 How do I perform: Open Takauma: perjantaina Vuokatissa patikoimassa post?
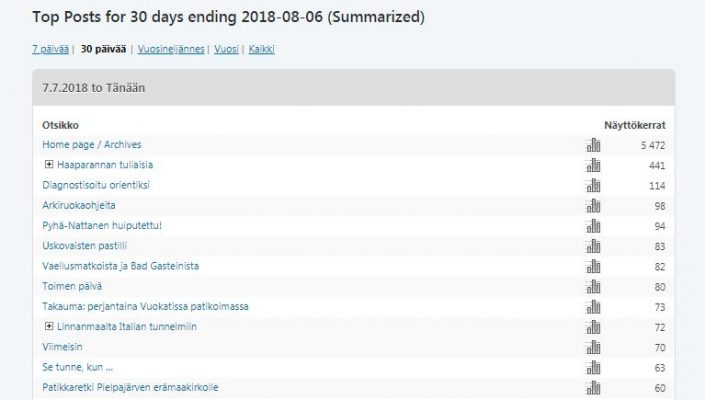145,306
